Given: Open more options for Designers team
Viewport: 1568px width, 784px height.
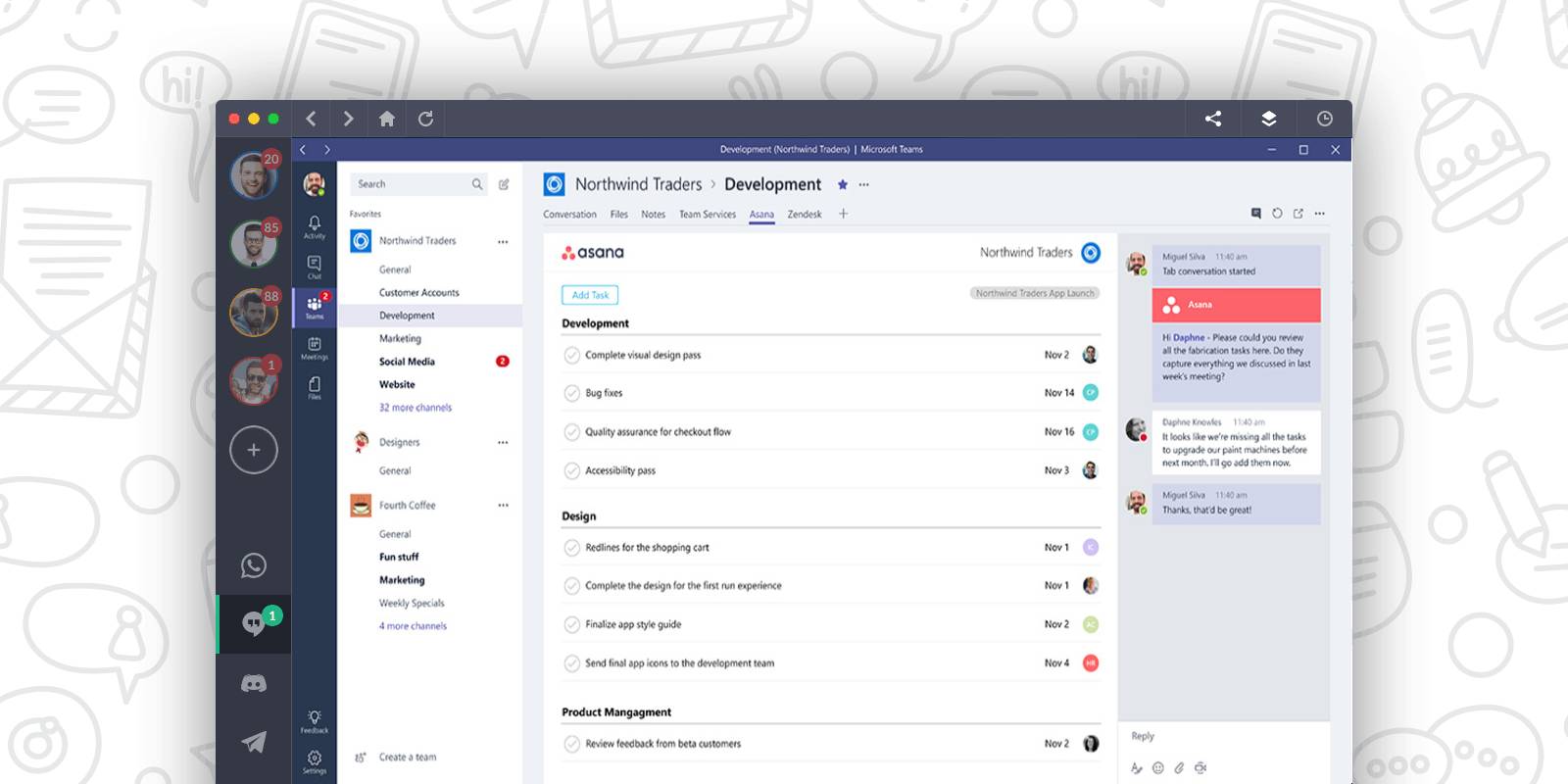Looking at the screenshot, I should (503, 442).
